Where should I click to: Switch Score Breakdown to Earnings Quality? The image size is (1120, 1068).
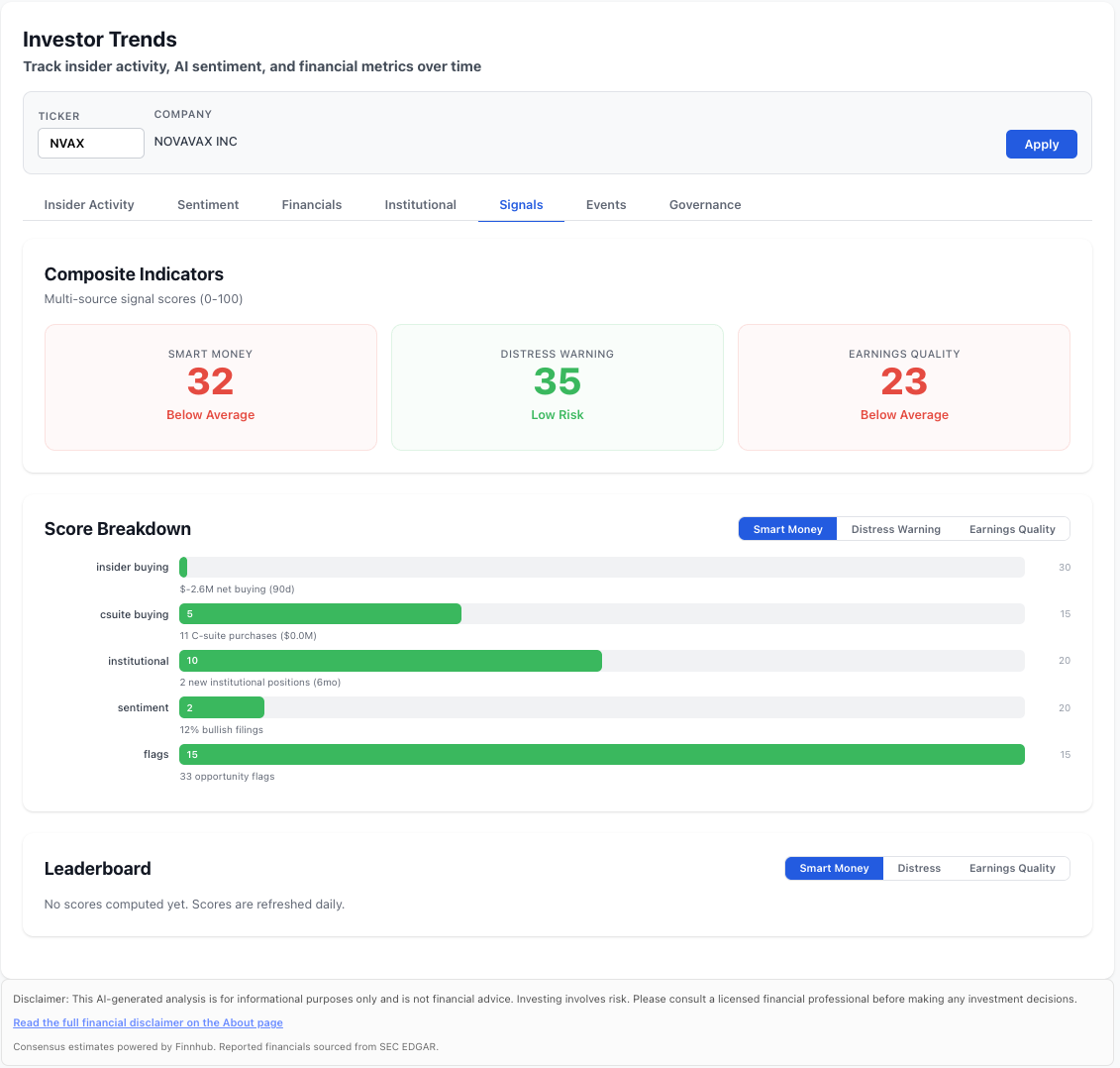pyautogui.click(x=1012, y=529)
